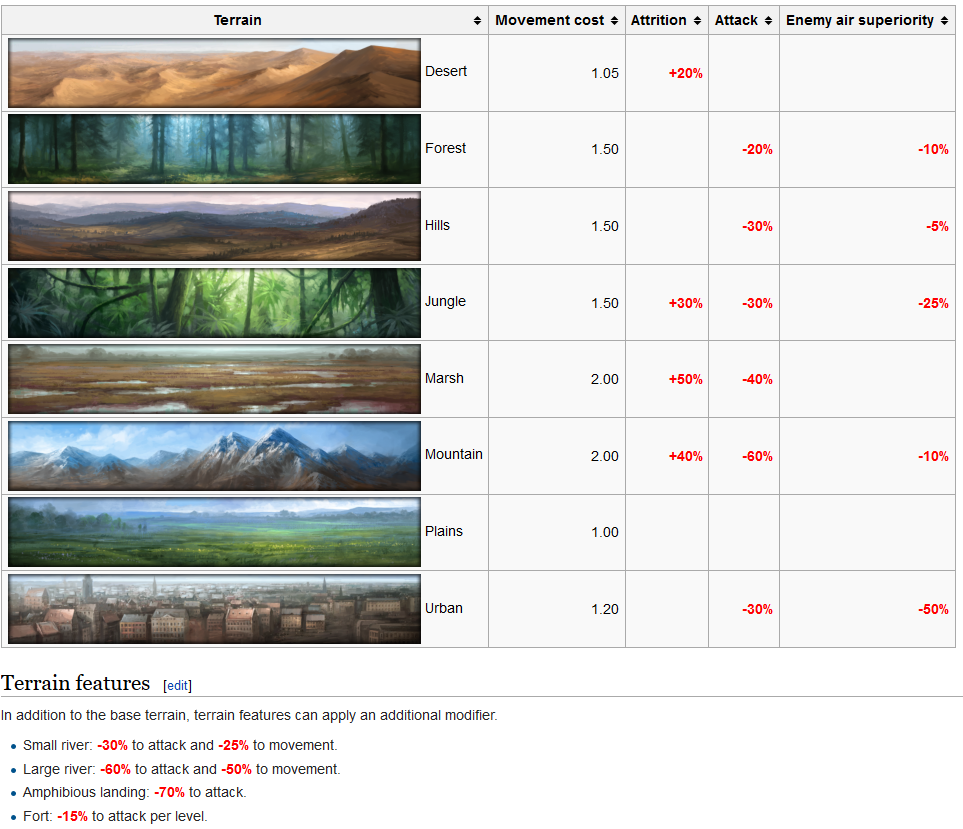View the Jungle terrain image

pyautogui.click(x=214, y=303)
